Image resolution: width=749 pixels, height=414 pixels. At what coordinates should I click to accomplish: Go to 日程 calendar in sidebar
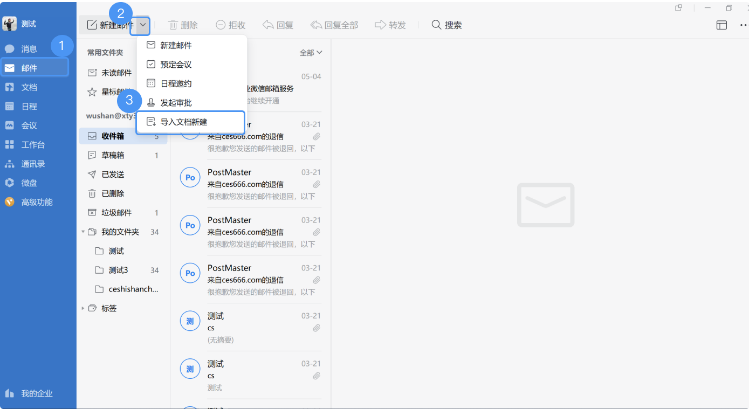click(28, 106)
